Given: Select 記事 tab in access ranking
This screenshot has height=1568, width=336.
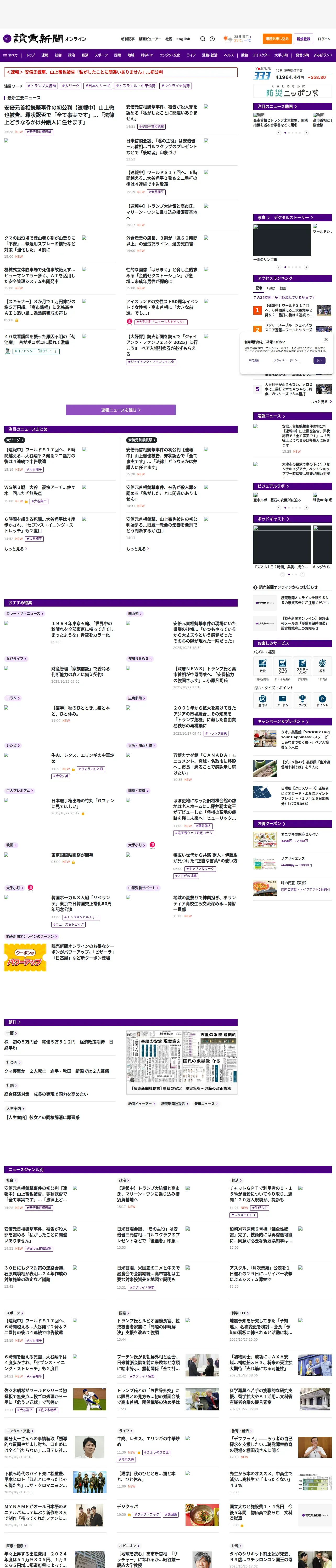Looking at the screenshot, I should [x=259, y=288].
